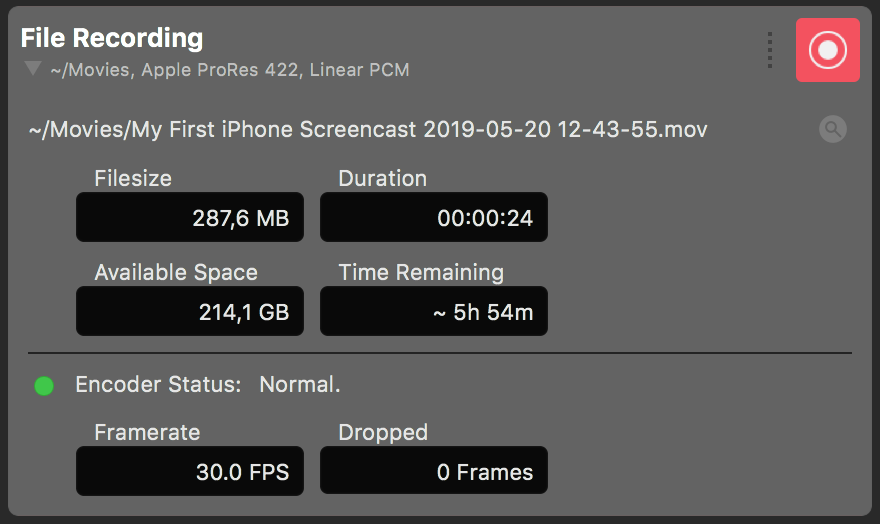Click the Available Space label
Screen dimensions: 880x524
pos(176,273)
